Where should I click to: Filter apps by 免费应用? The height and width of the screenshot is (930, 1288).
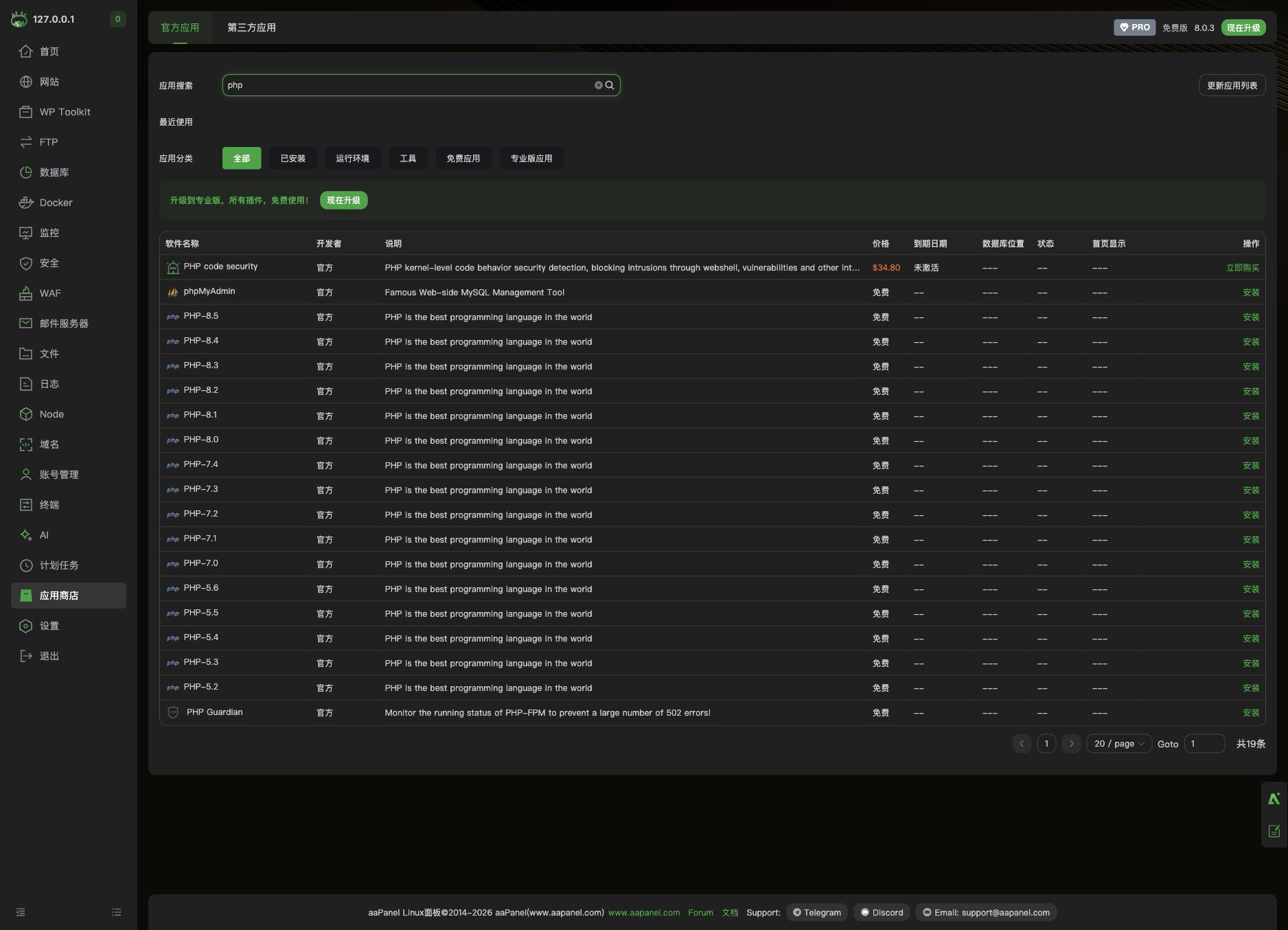pyautogui.click(x=463, y=159)
